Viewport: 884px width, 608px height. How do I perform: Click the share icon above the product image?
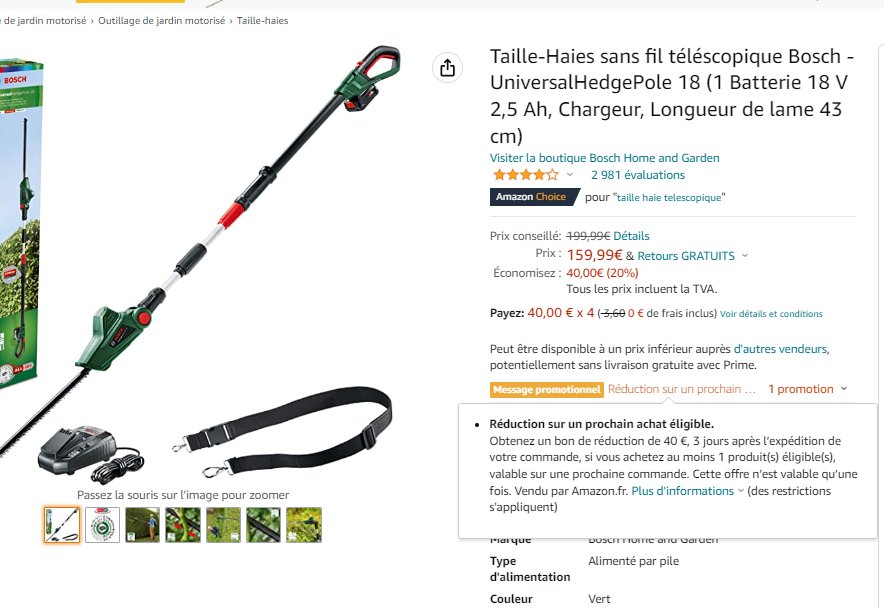point(448,68)
